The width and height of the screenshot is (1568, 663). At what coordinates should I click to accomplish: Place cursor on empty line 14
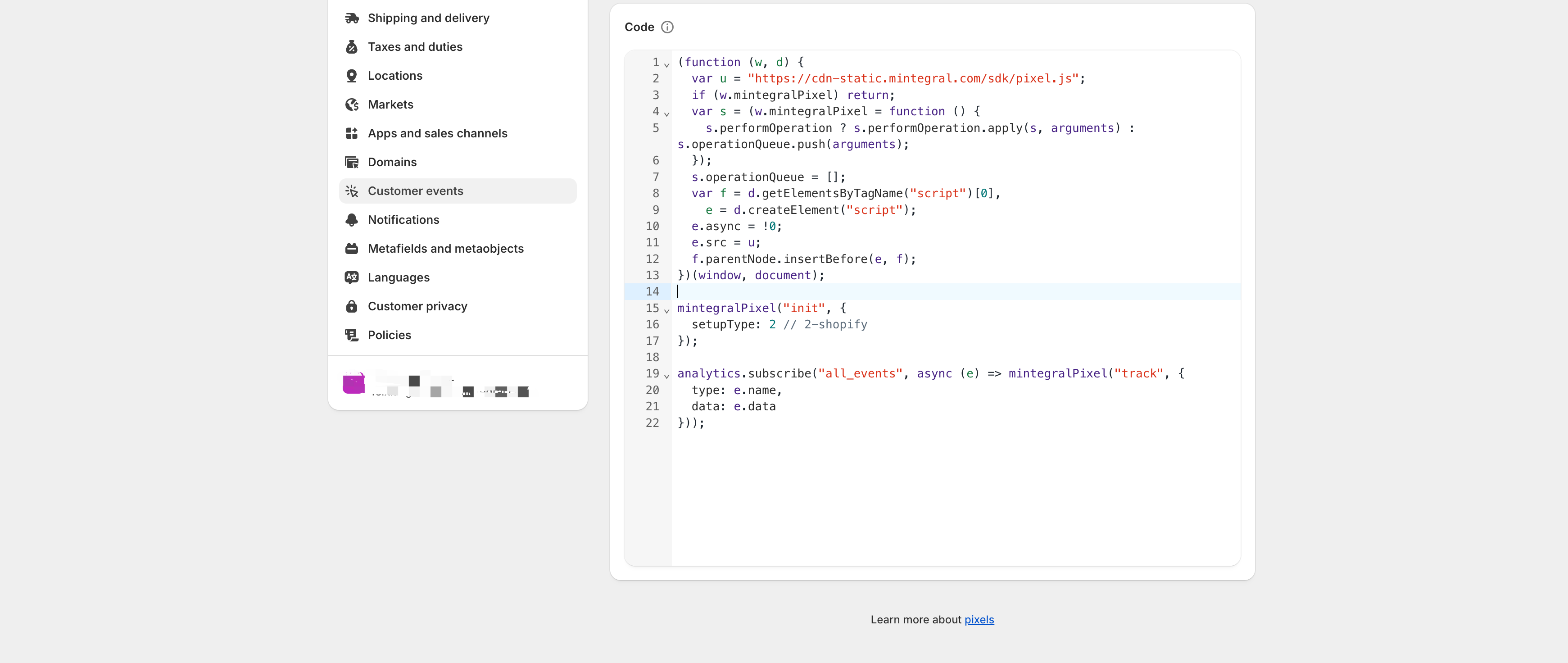click(x=791, y=291)
